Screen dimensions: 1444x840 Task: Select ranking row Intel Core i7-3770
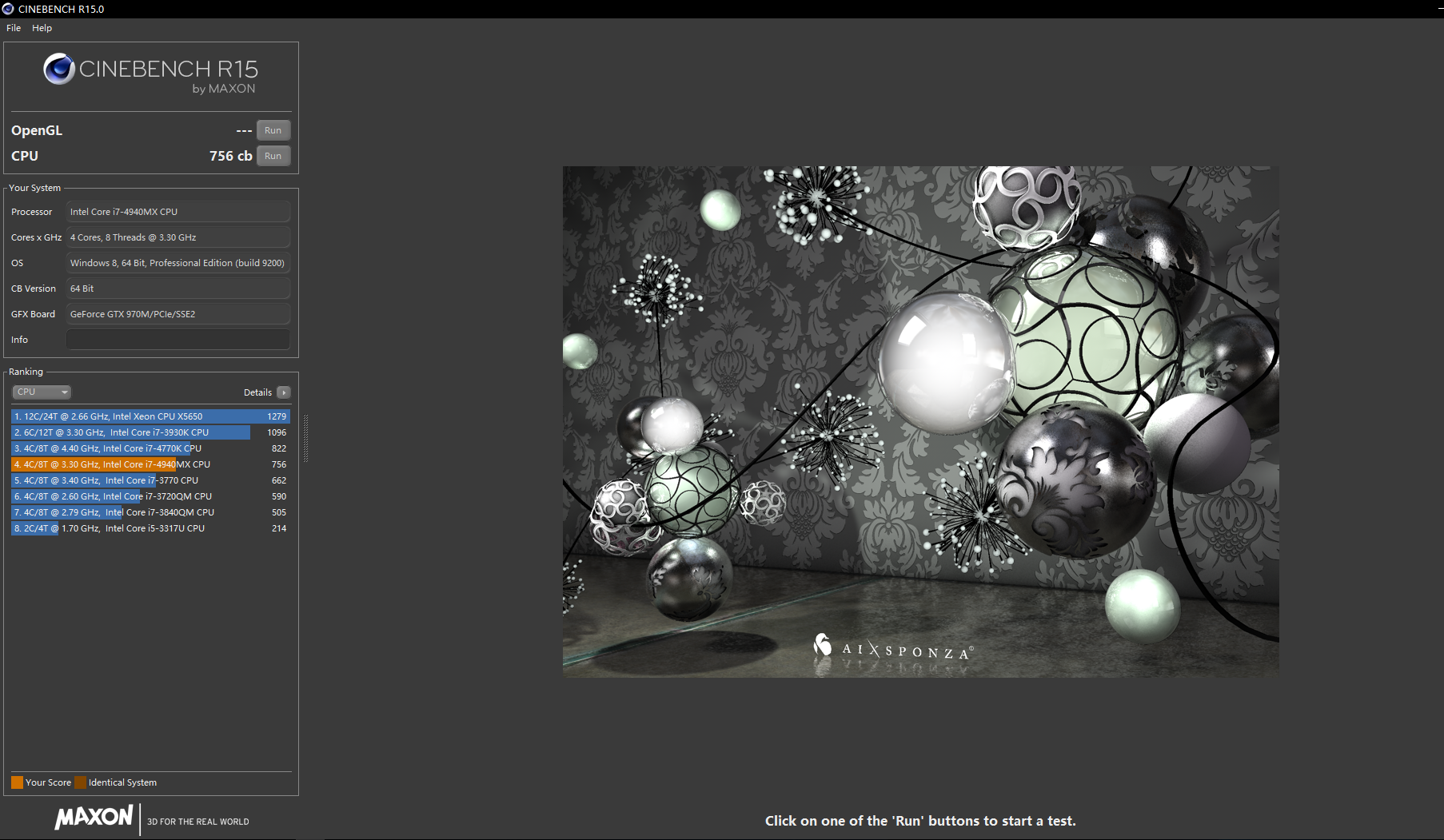150,480
